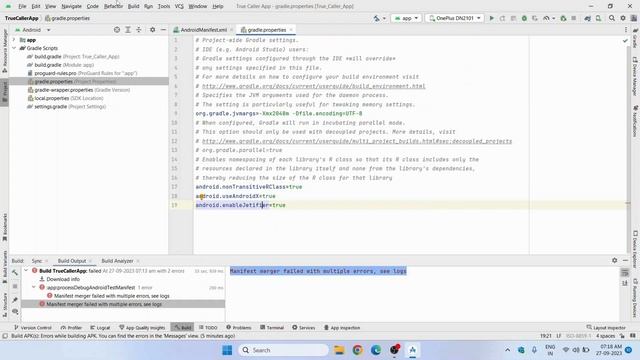Collapse the processDebugAndroidTestManifest node
Image resolution: width=640 pixels, height=360 pixels.
(34, 287)
